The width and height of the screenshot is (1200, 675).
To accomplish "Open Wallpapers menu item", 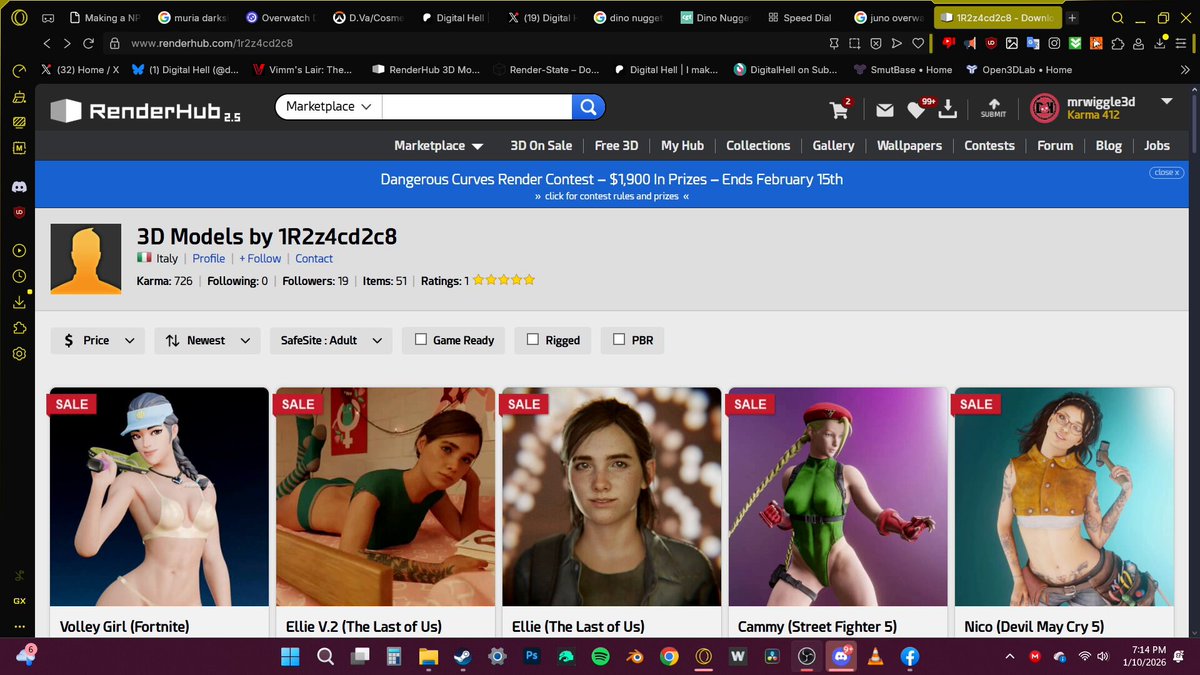I will (x=909, y=145).
